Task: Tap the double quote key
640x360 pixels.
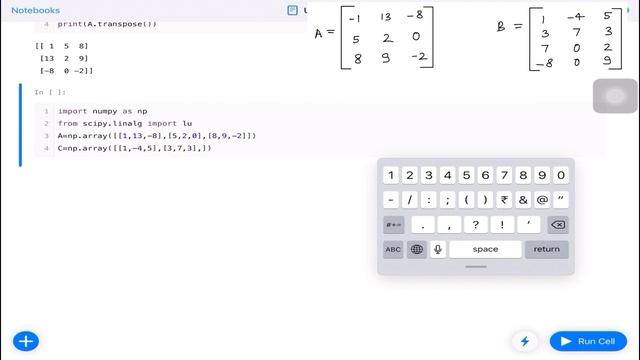Action: pos(561,200)
